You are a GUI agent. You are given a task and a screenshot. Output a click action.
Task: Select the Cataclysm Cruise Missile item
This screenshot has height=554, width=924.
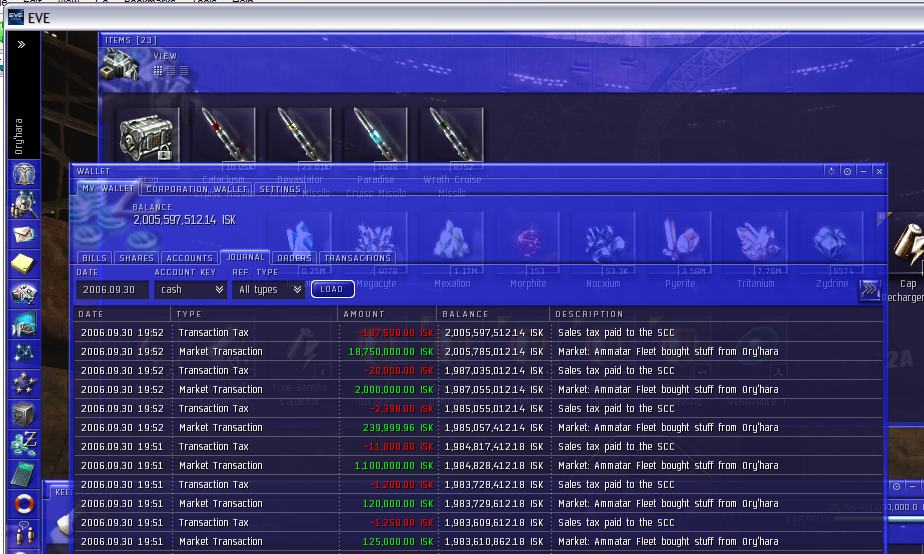tap(223, 136)
